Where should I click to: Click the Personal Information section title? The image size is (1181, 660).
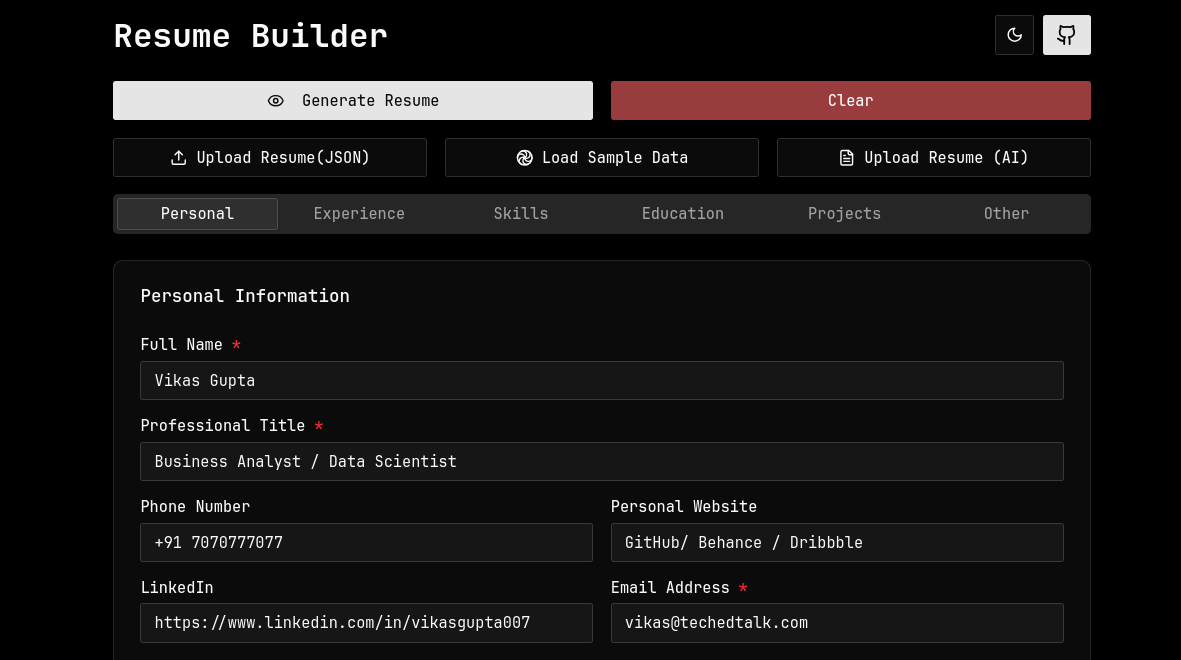pos(245,296)
